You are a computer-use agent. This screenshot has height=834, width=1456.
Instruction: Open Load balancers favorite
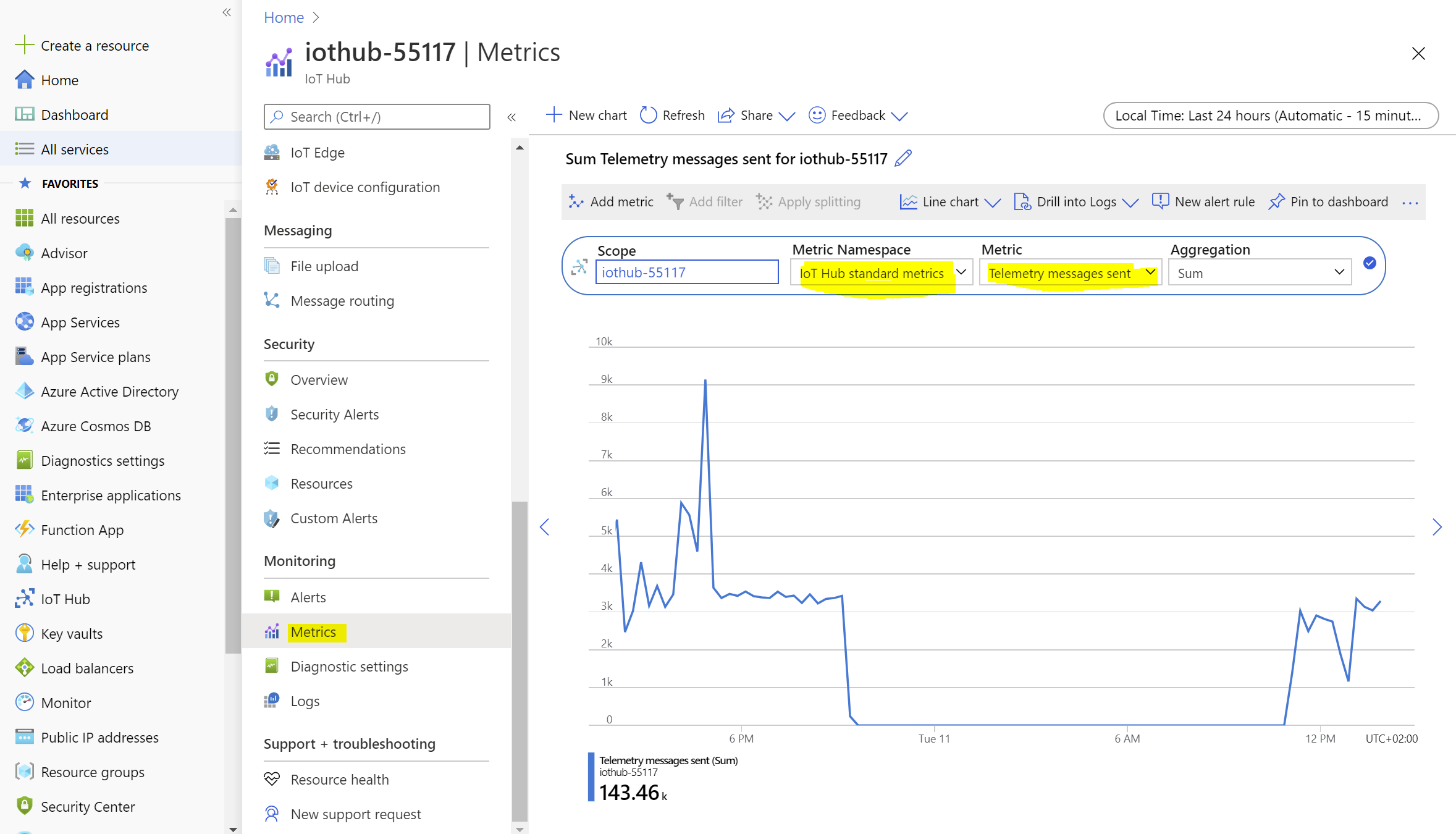(x=87, y=668)
